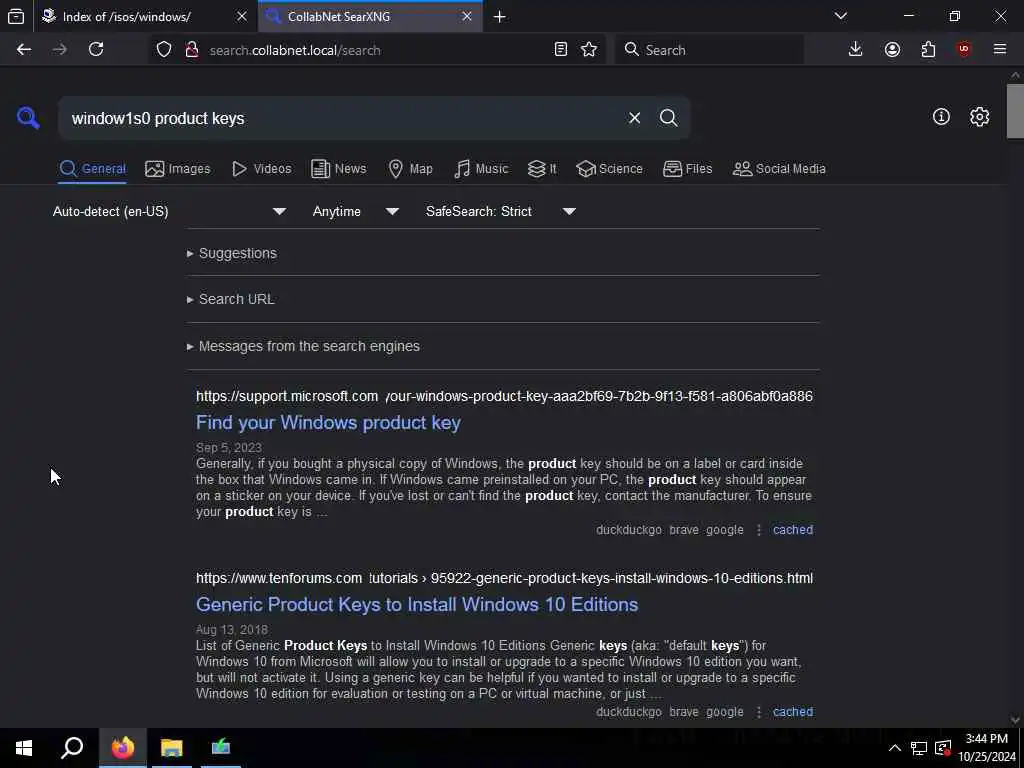Viewport: 1024px width, 768px height.
Task: Open SearXNG preferences gear
Action: click(979, 117)
